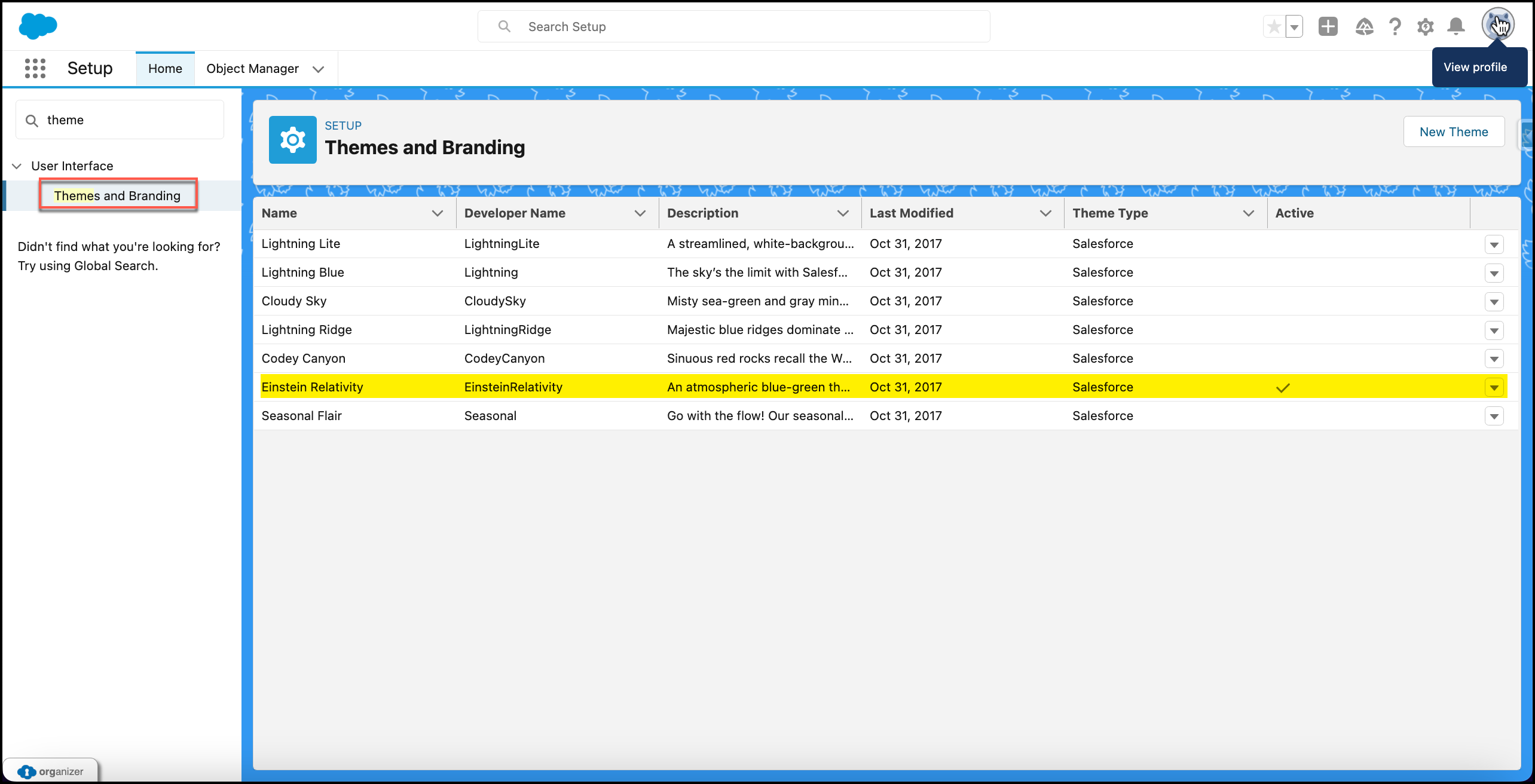Open Description column menu chevron
This screenshot has width=1535, height=784.
click(x=843, y=214)
